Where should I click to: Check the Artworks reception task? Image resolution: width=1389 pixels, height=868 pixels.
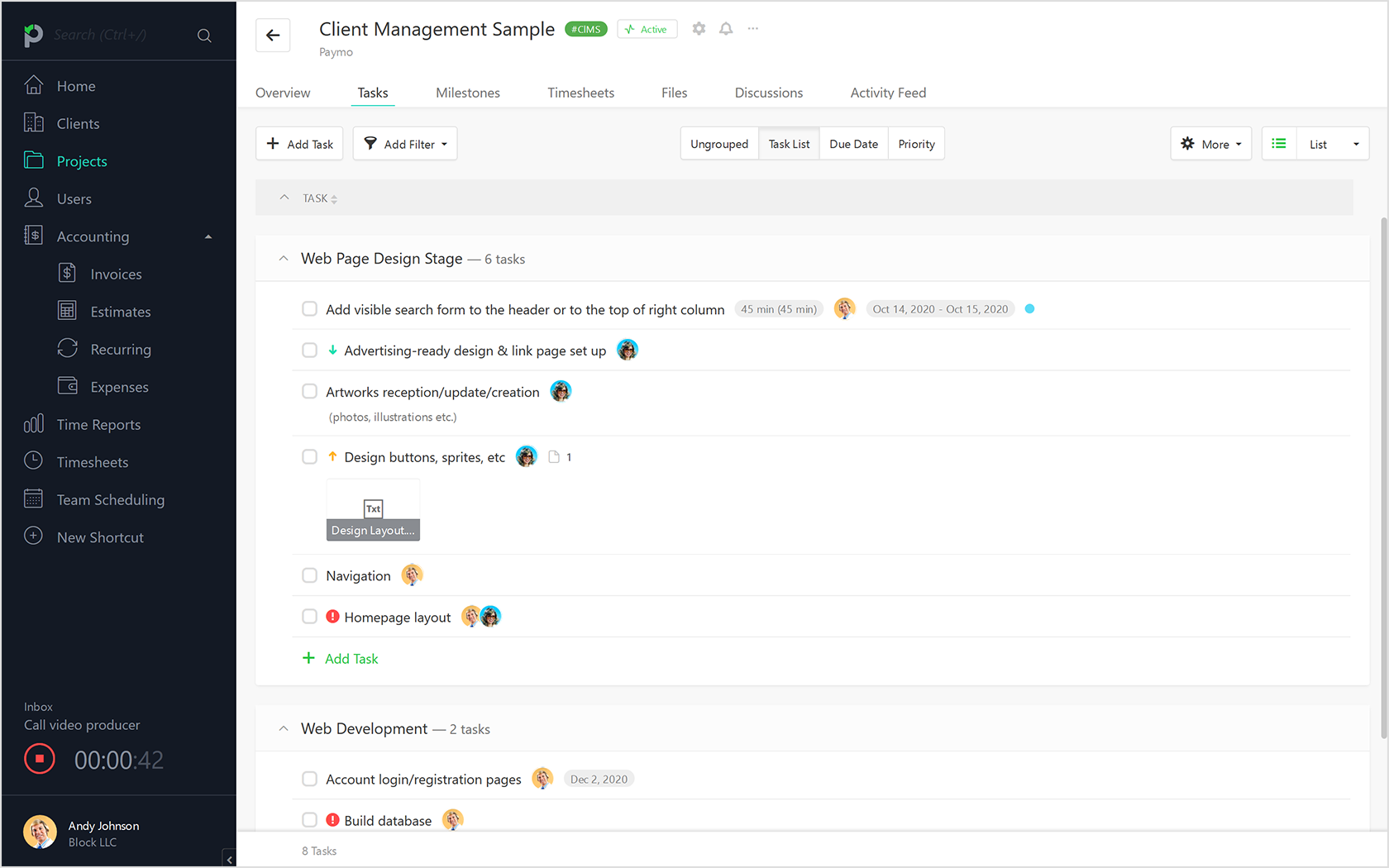(309, 392)
